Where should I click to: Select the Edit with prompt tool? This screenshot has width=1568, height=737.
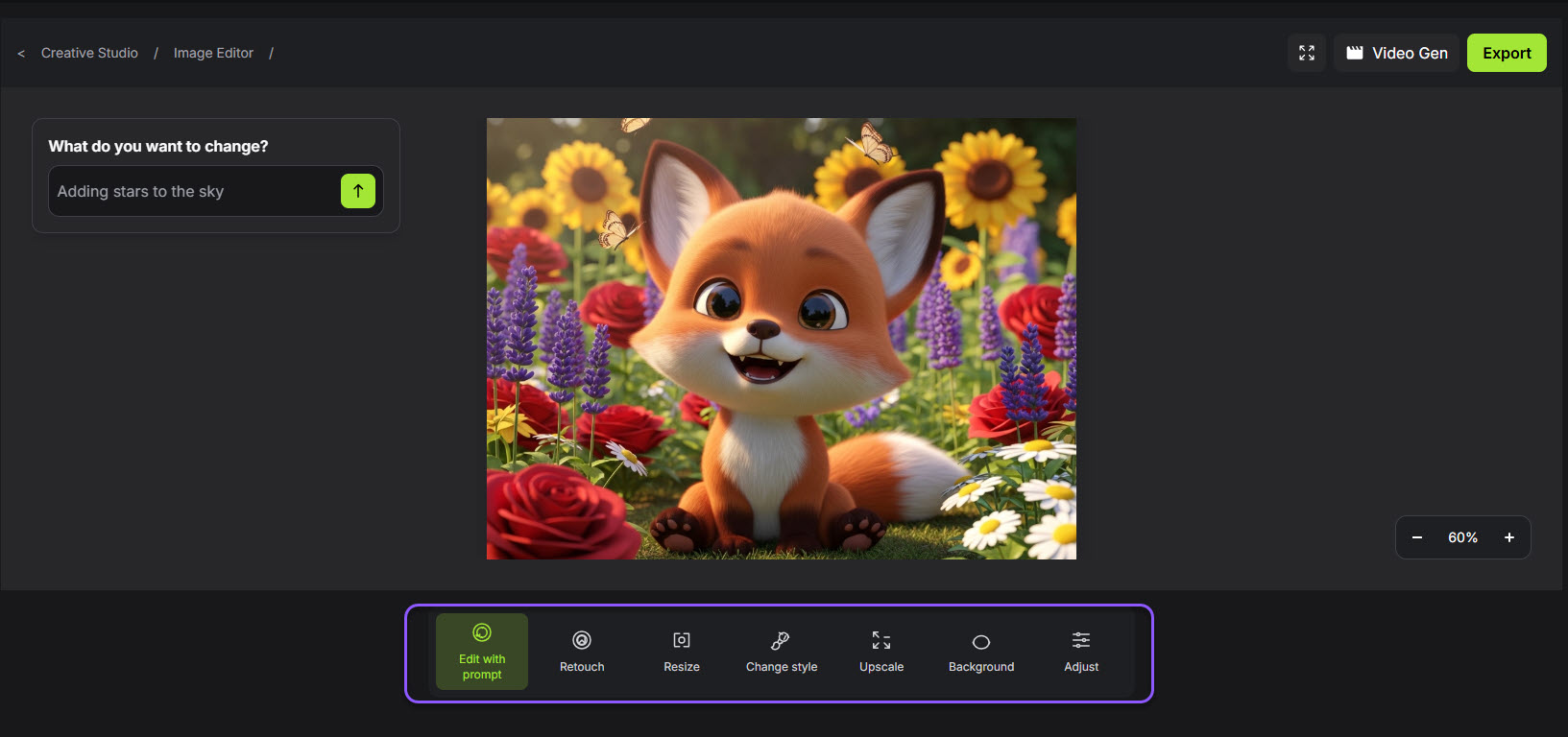click(482, 652)
